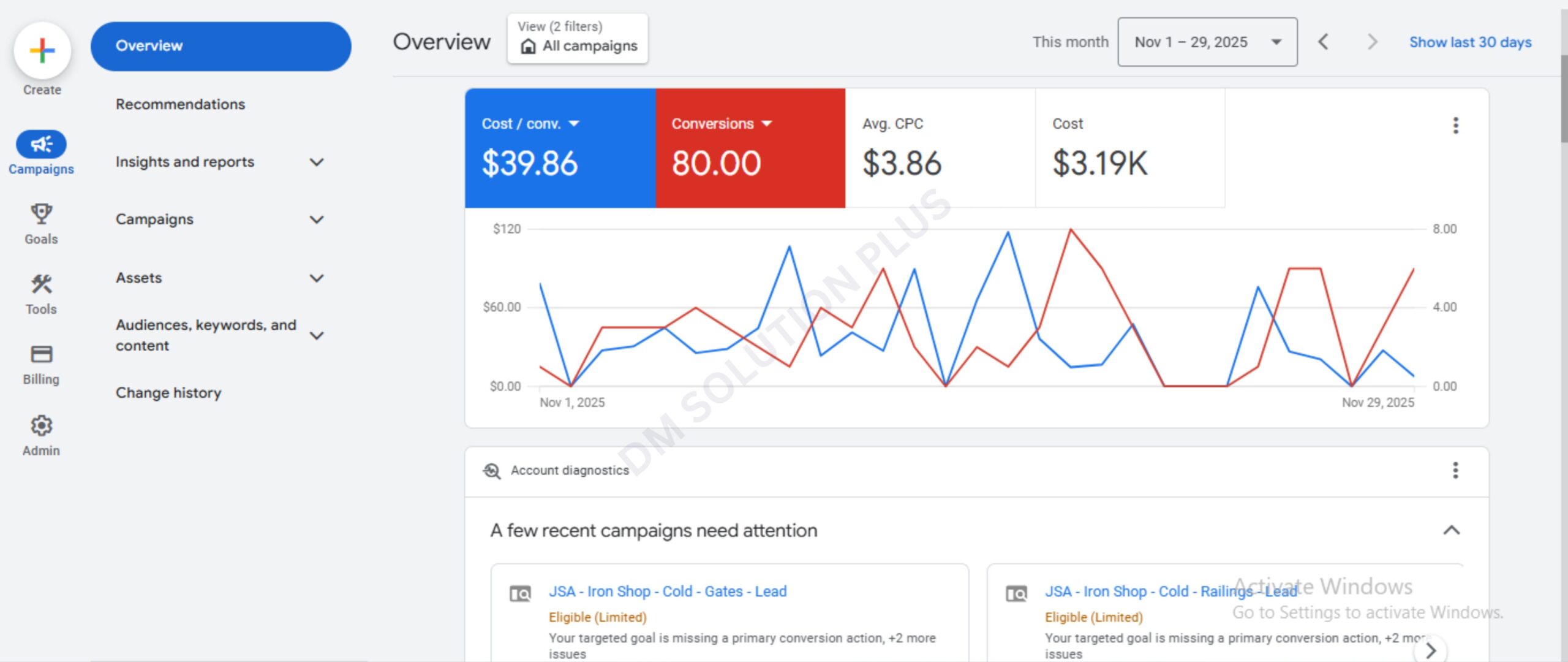Collapse the campaigns need attention section
Viewport: 1568px width, 662px height.
point(1451,530)
